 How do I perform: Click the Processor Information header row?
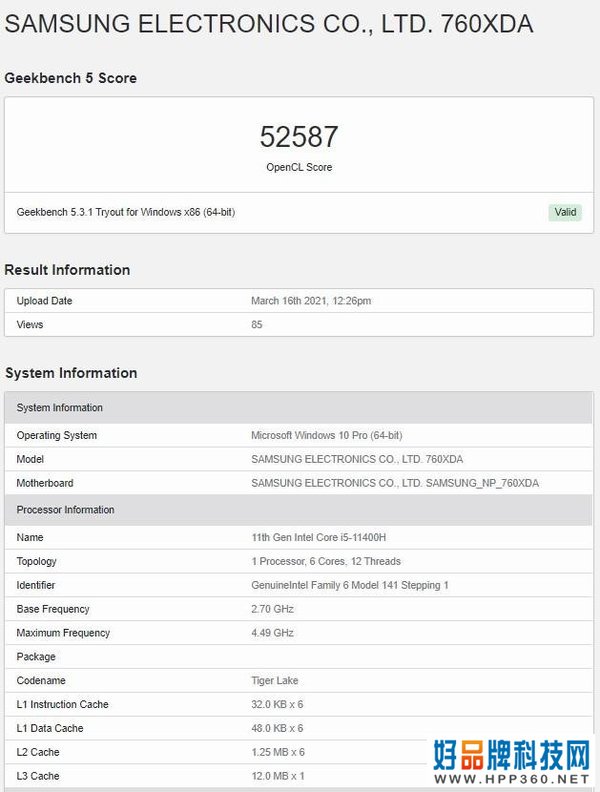click(298, 510)
